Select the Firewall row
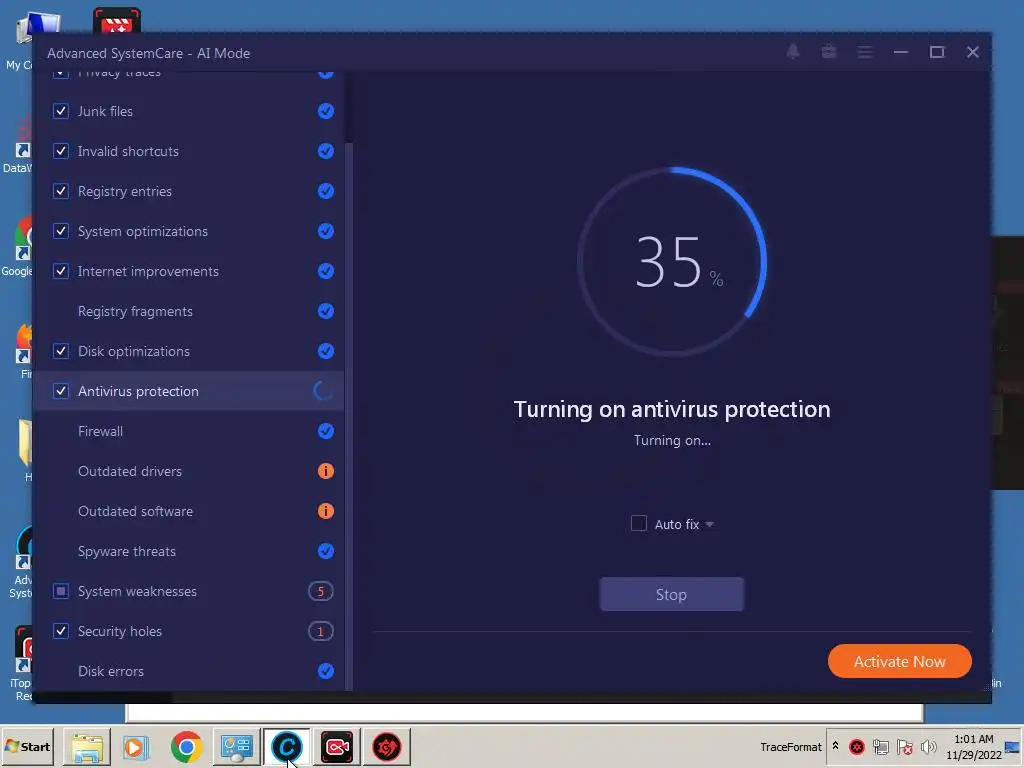 [x=189, y=431]
